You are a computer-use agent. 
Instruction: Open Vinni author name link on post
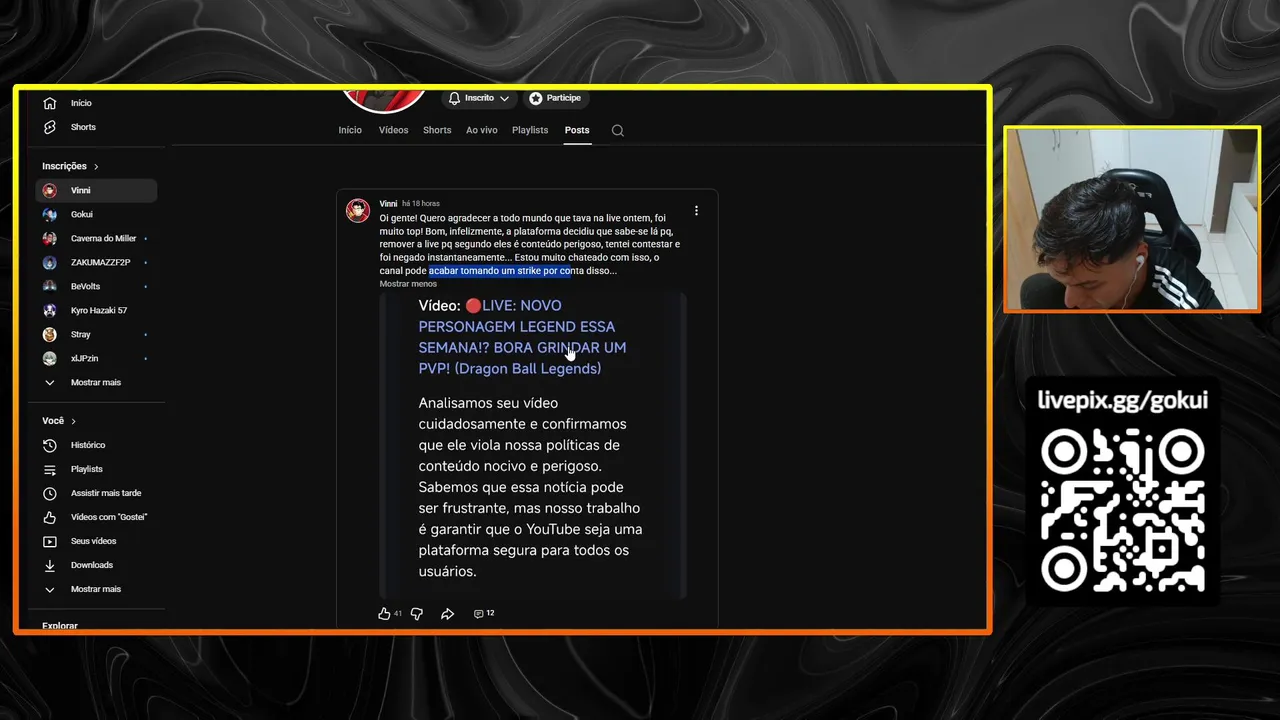(x=388, y=204)
